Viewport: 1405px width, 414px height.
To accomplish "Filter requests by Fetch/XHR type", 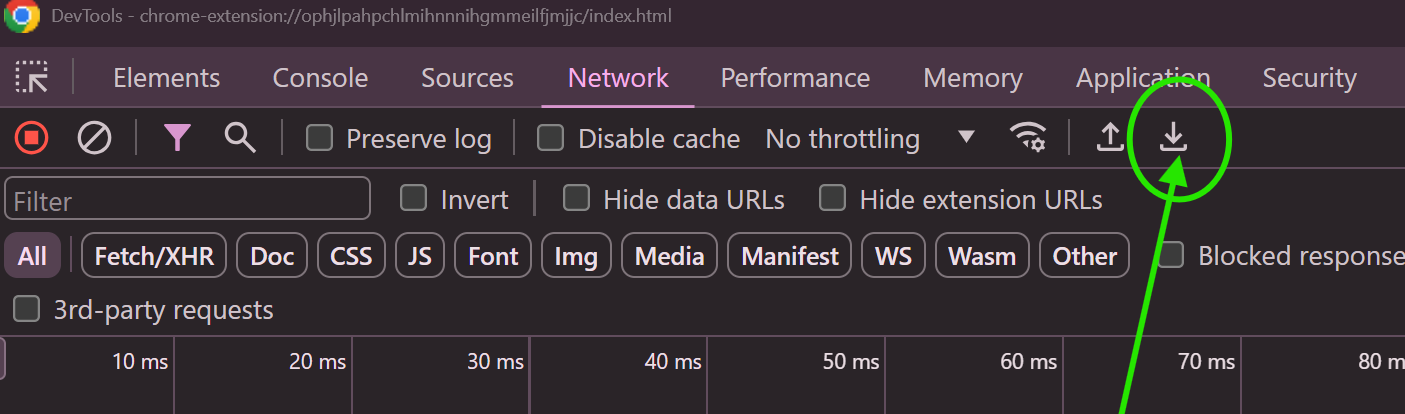I will coord(154,257).
